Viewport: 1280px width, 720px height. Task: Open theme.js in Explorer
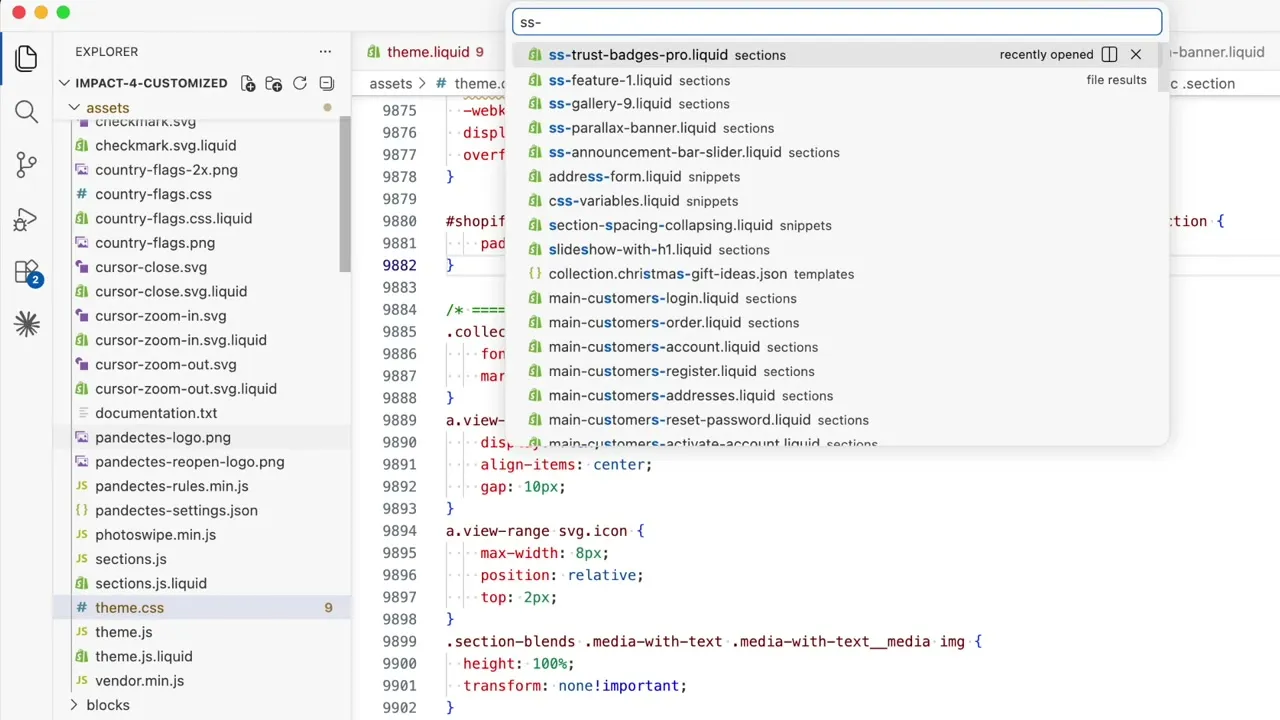(124, 632)
